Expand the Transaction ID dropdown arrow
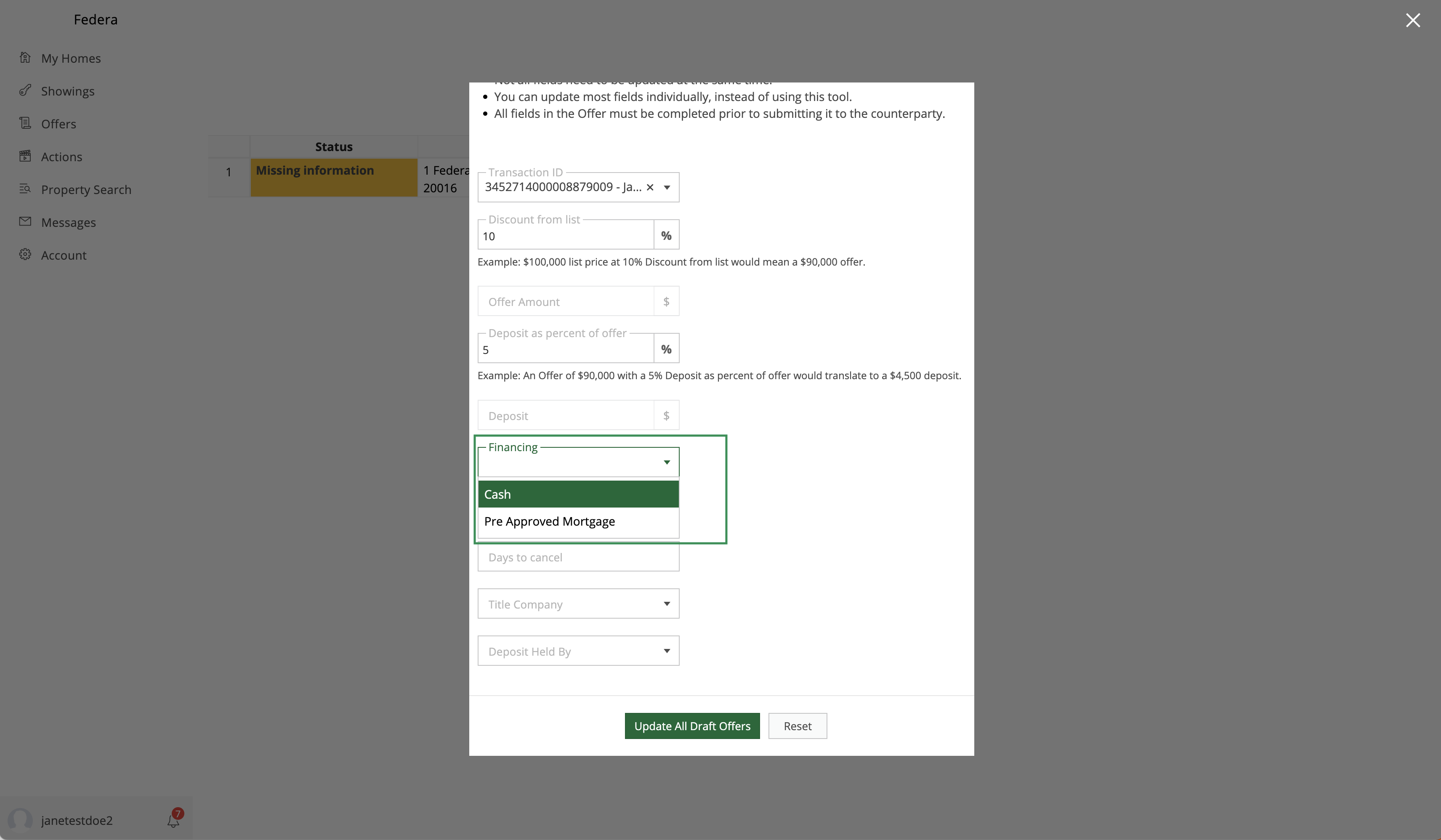This screenshot has height=840, width=1441. 667,188
